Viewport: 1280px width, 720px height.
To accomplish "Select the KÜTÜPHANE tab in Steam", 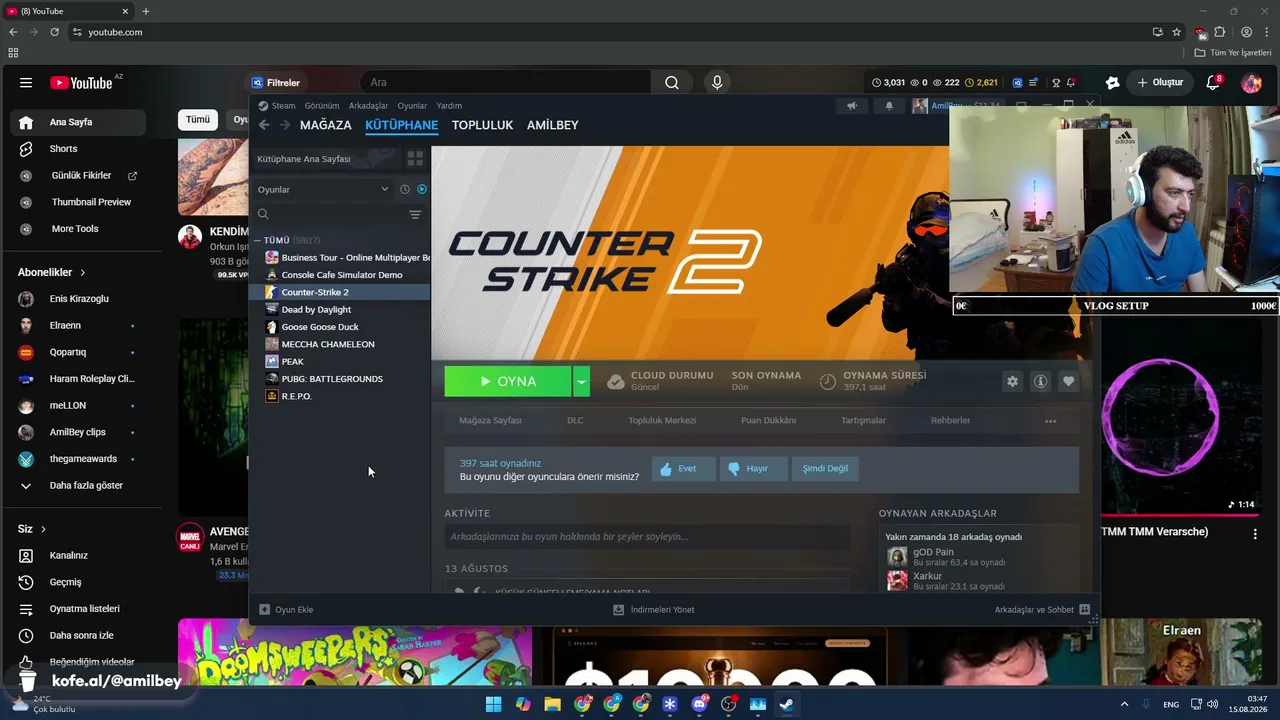I will click(402, 125).
